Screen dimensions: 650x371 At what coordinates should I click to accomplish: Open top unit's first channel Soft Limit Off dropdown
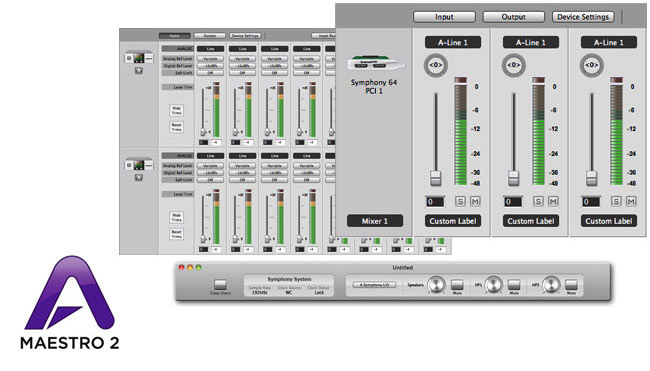tap(210, 73)
